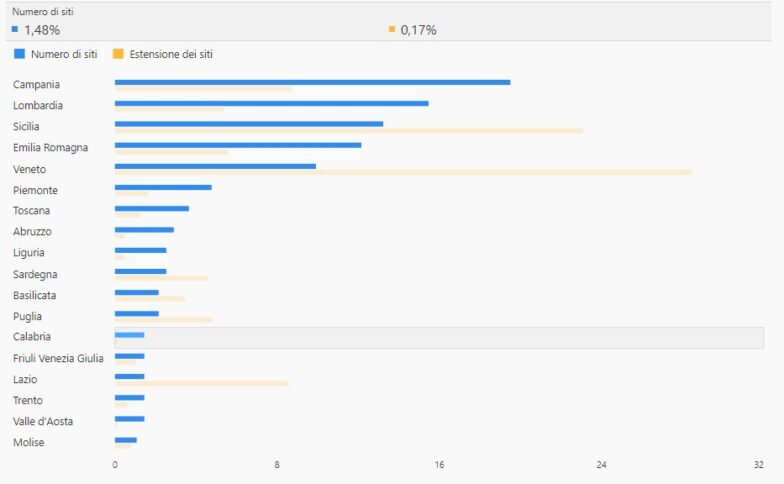Click the blue Lombardia bar
This screenshot has width=784, height=484.
pyautogui.click(x=271, y=103)
